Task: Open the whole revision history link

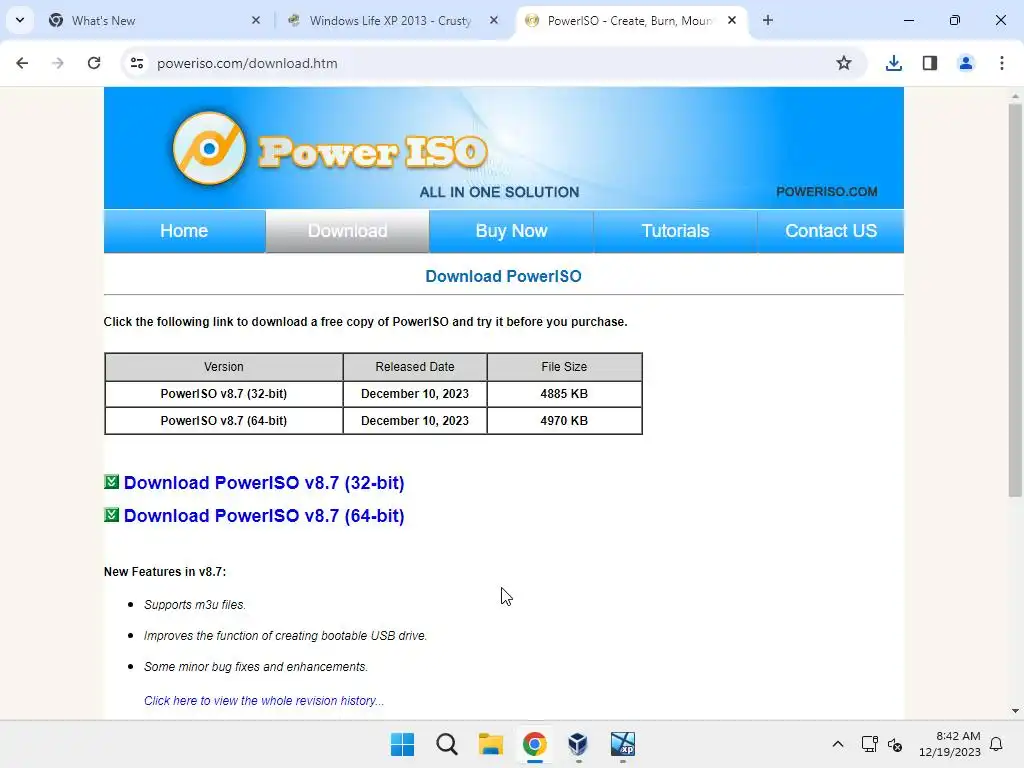Action: pos(264,701)
